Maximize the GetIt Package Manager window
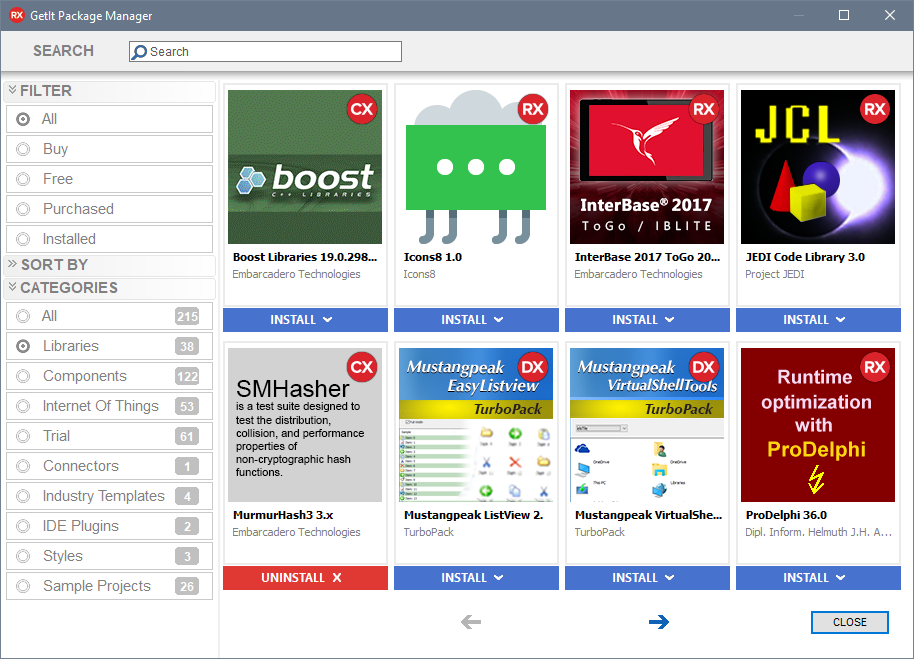914x659 pixels. 843,15
